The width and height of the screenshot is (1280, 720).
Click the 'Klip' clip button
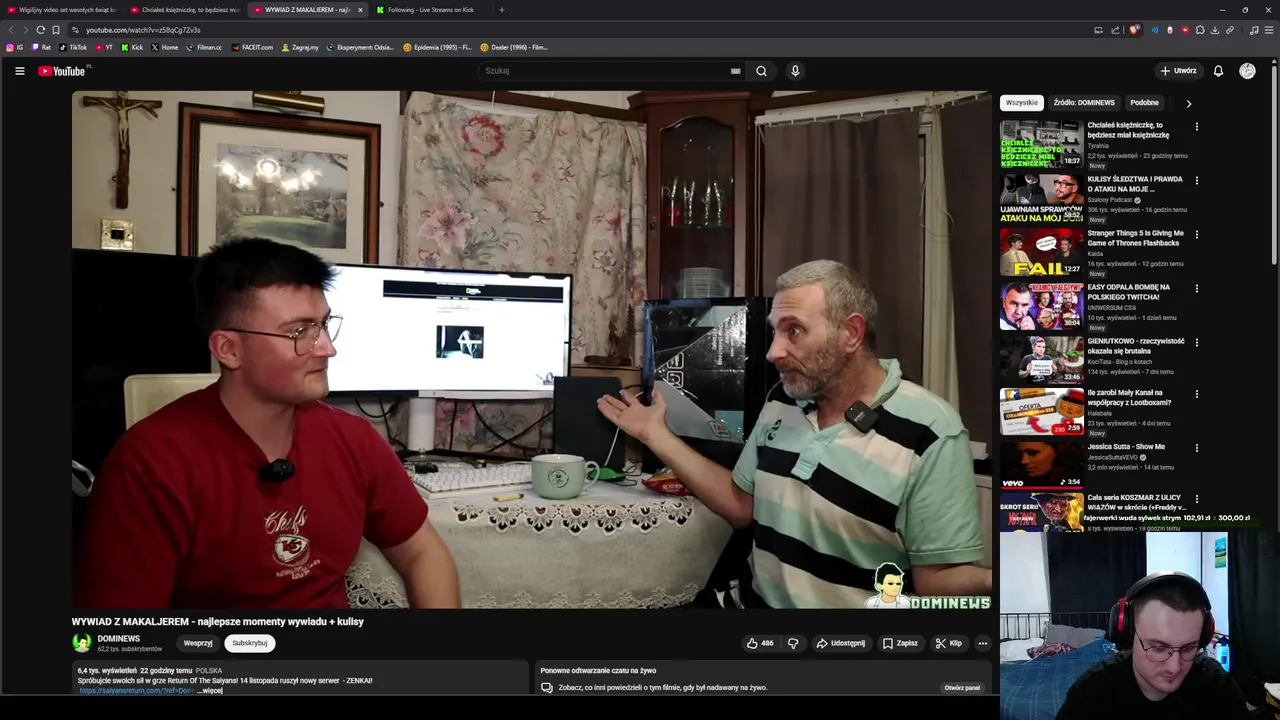click(x=949, y=643)
